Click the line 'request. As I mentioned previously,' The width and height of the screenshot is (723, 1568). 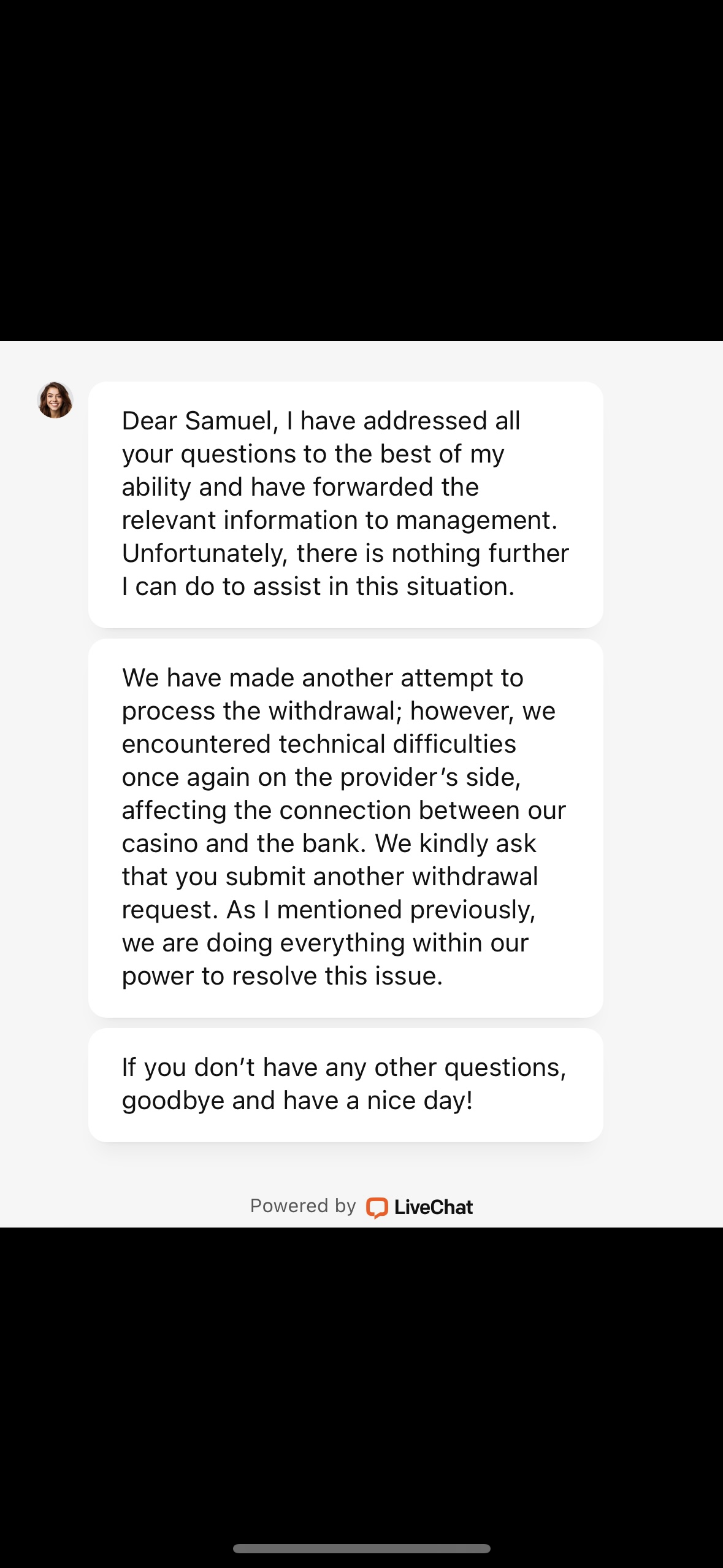328,910
